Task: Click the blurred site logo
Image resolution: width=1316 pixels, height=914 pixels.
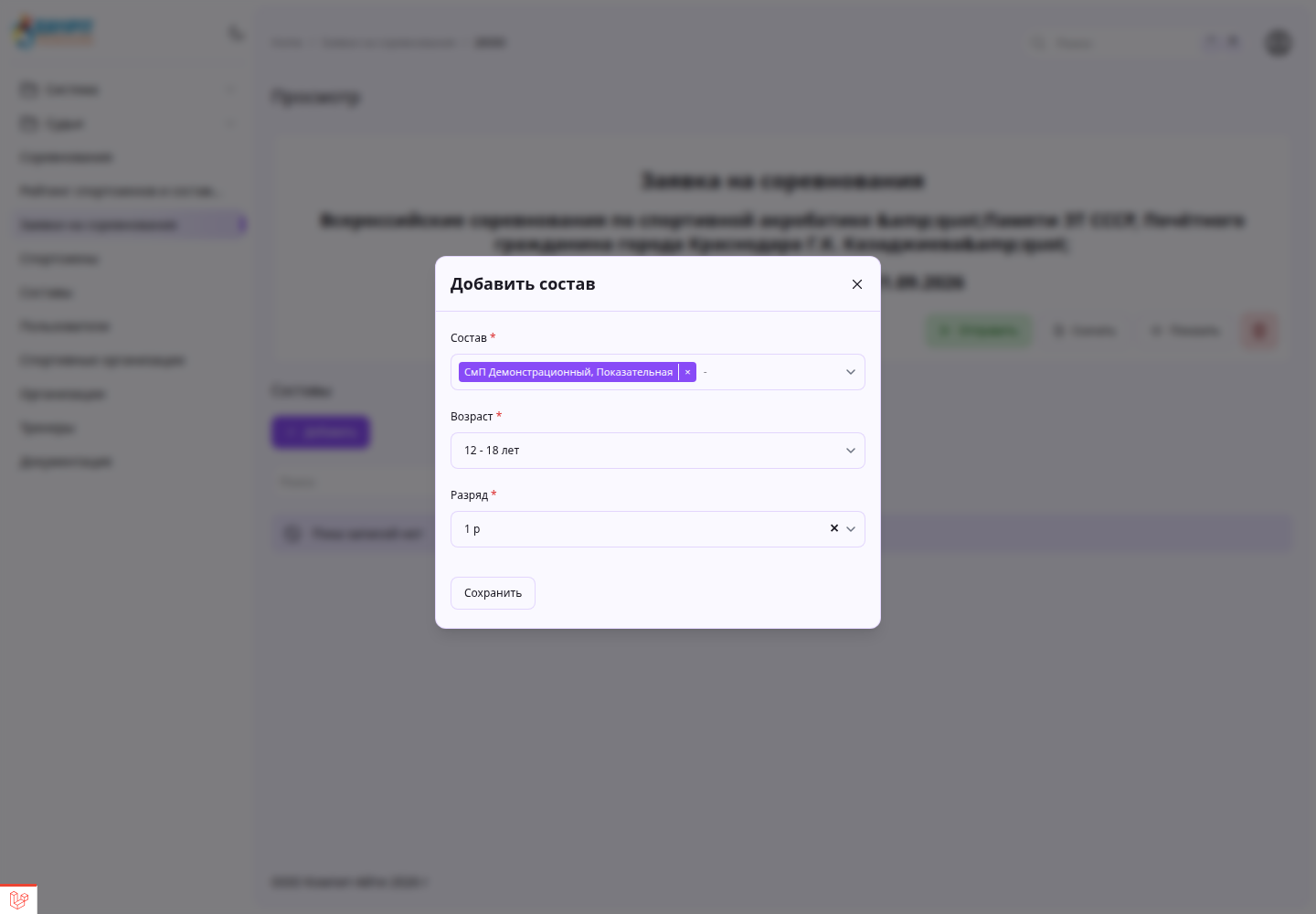Action: [53, 33]
